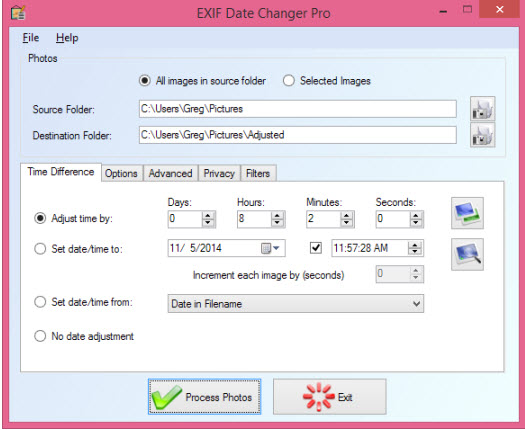Increase the Hours value with up arrow
The image size is (525, 430).
coord(278,215)
